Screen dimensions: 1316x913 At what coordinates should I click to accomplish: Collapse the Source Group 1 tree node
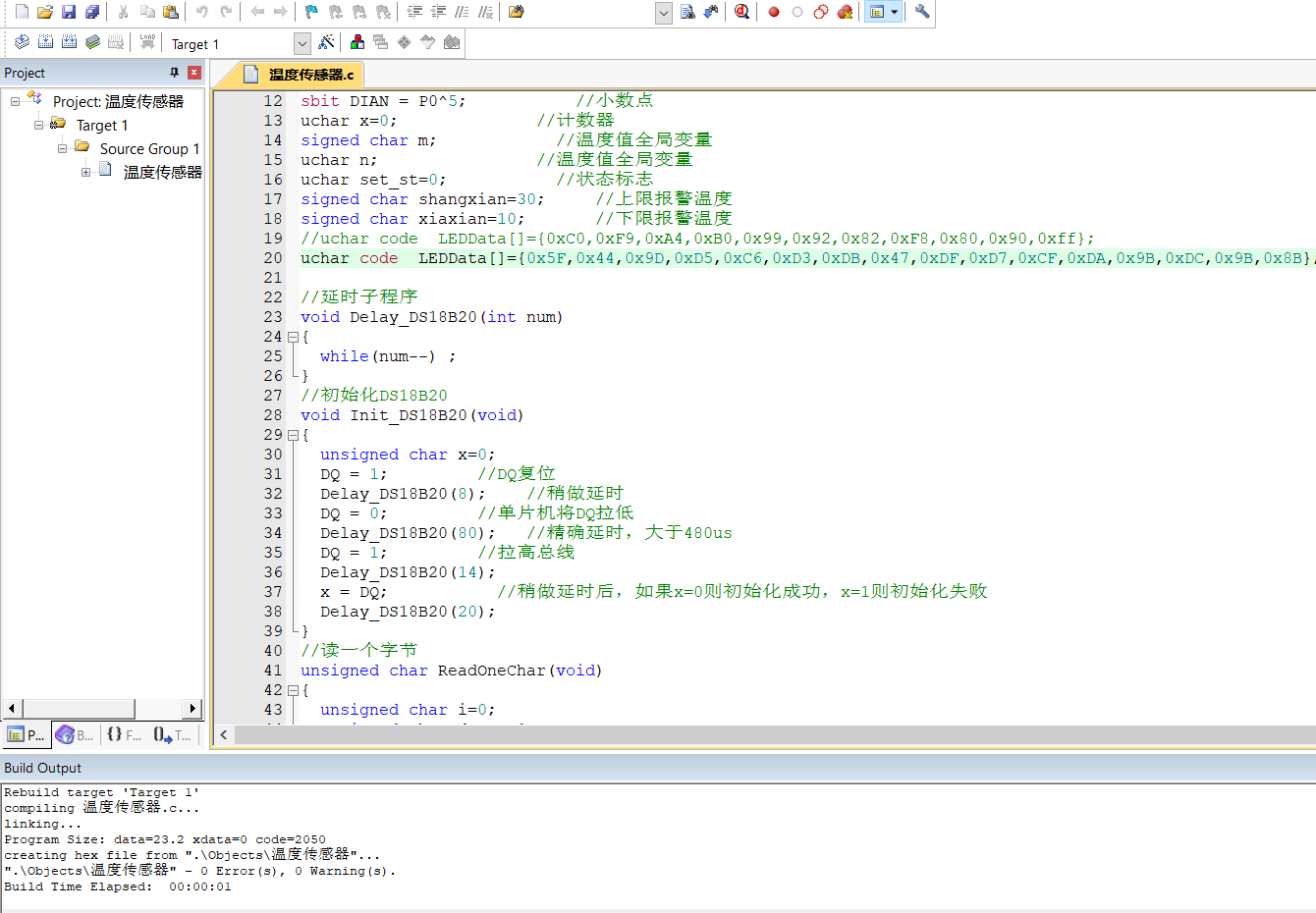(63, 148)
